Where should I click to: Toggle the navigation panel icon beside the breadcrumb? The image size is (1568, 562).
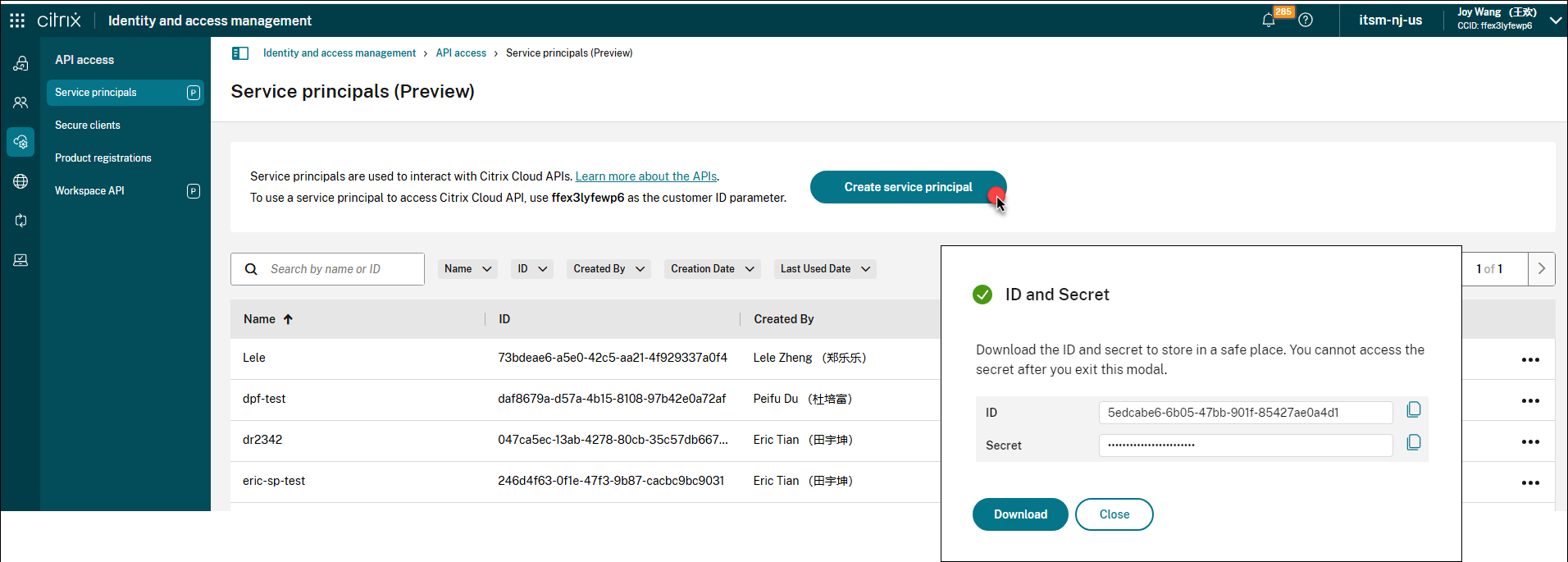(x=240, y=53)
